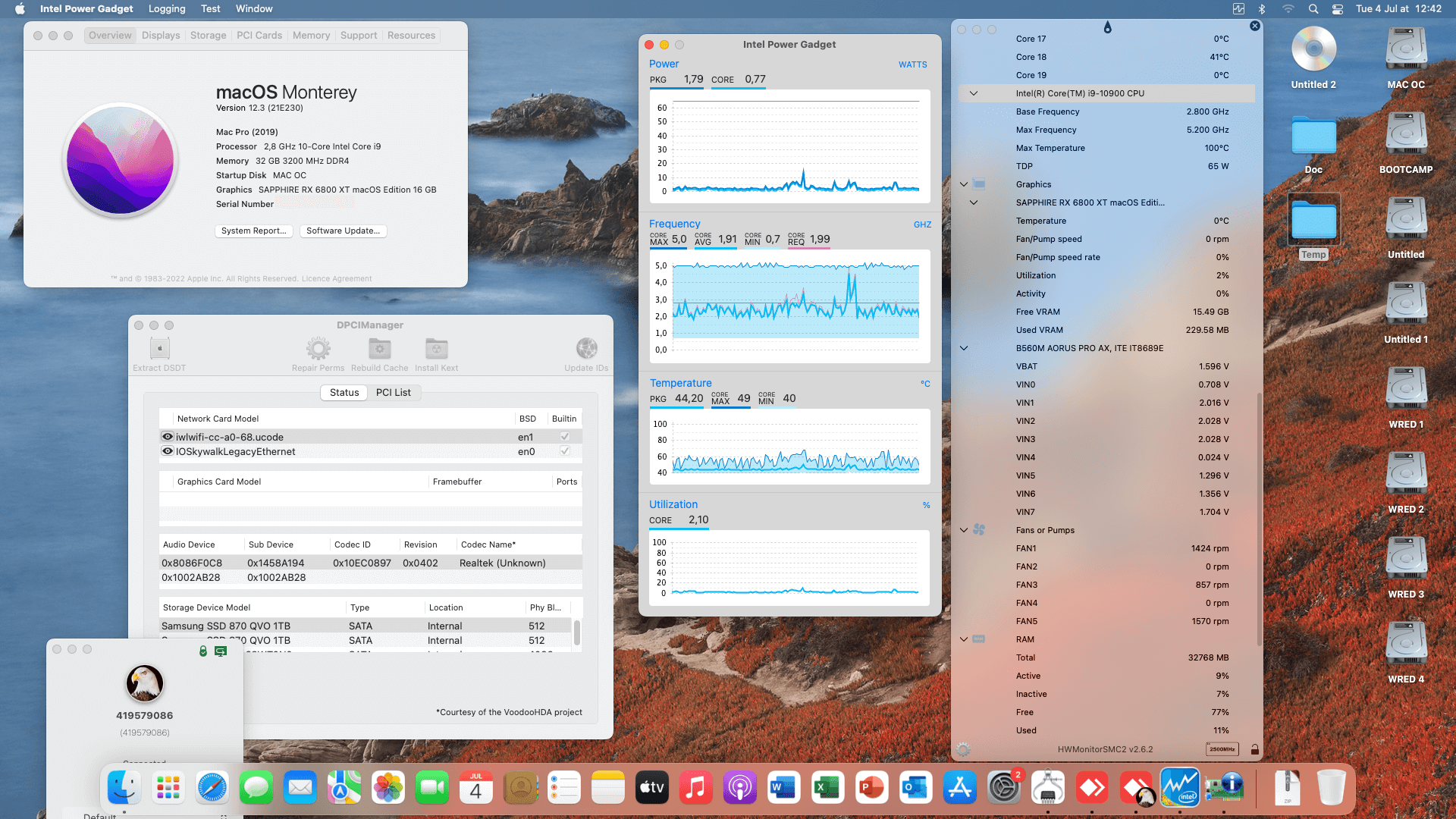Open Trash in the Dock
This screenshot has height=819, width=1456.
(x=1331, y=788)
